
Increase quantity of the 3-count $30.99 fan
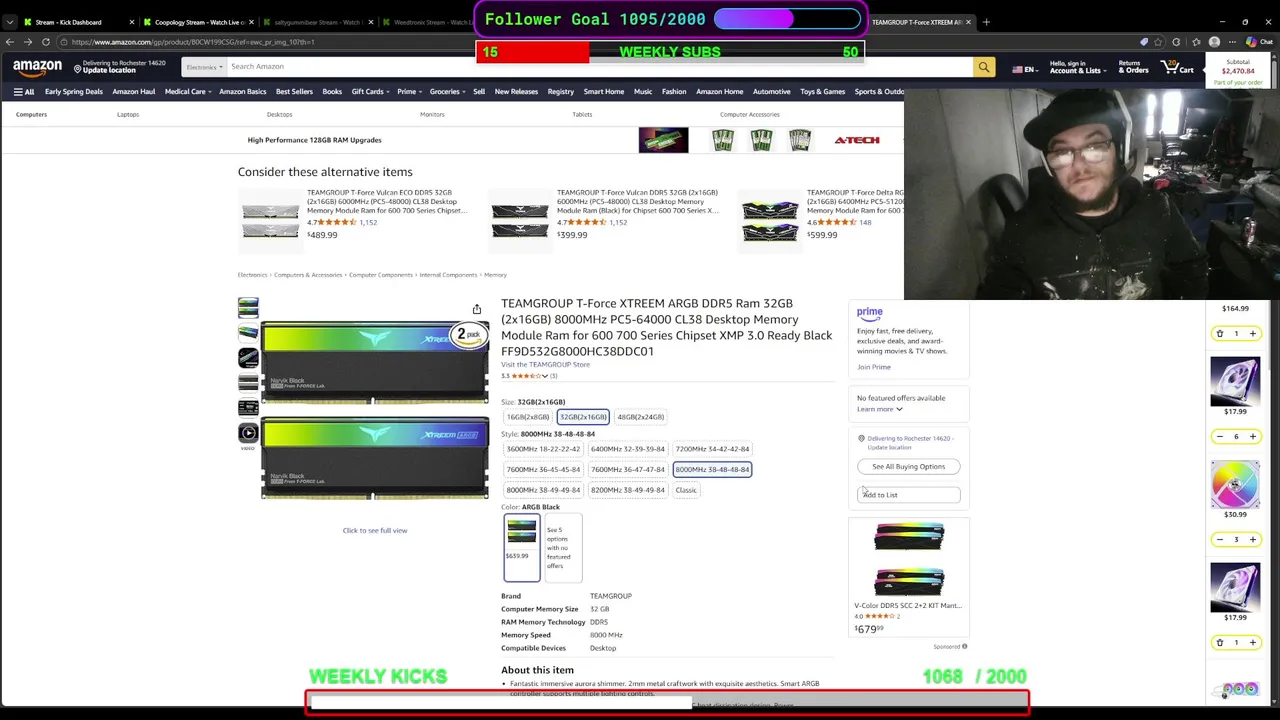[1252, 540]
